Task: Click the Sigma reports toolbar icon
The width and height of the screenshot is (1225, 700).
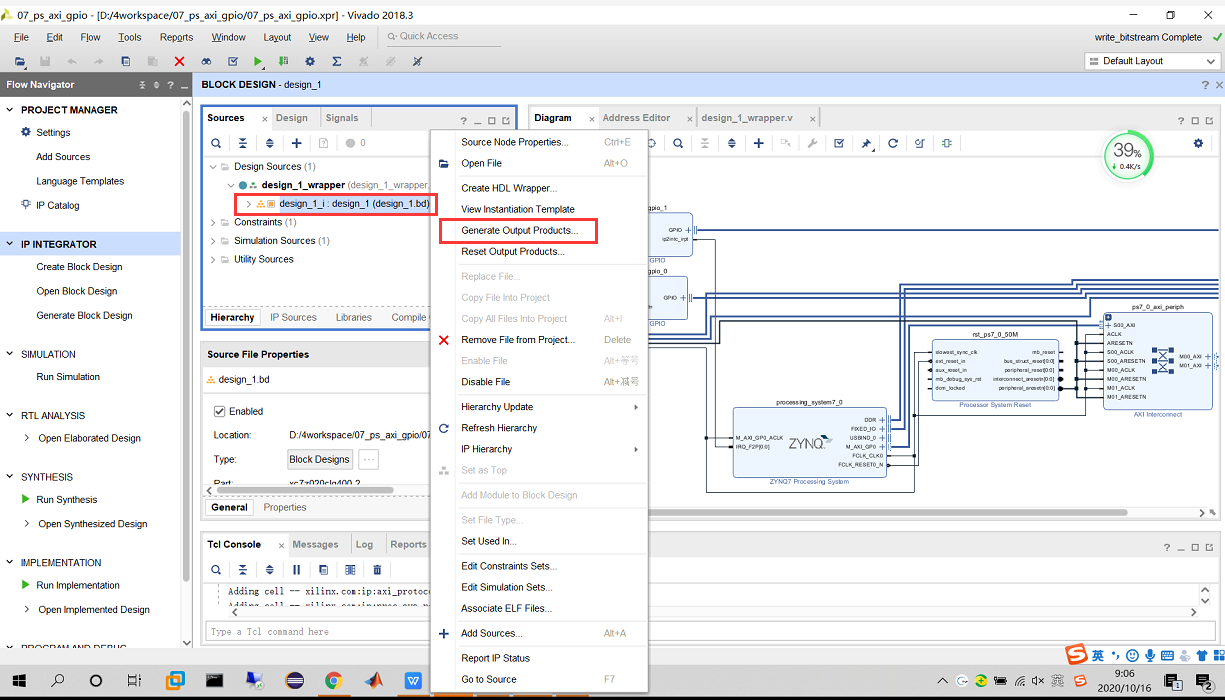Action: 337,62
